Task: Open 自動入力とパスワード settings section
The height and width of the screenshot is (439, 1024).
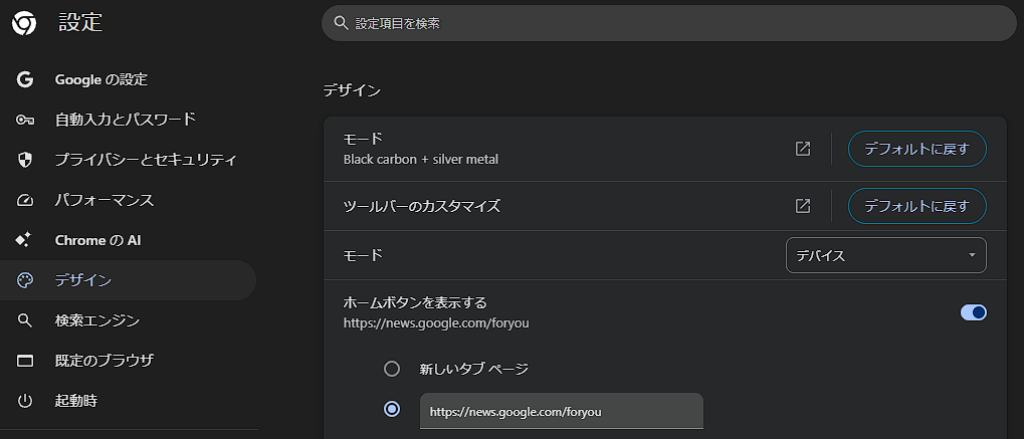Action: [x=128, y=120]
